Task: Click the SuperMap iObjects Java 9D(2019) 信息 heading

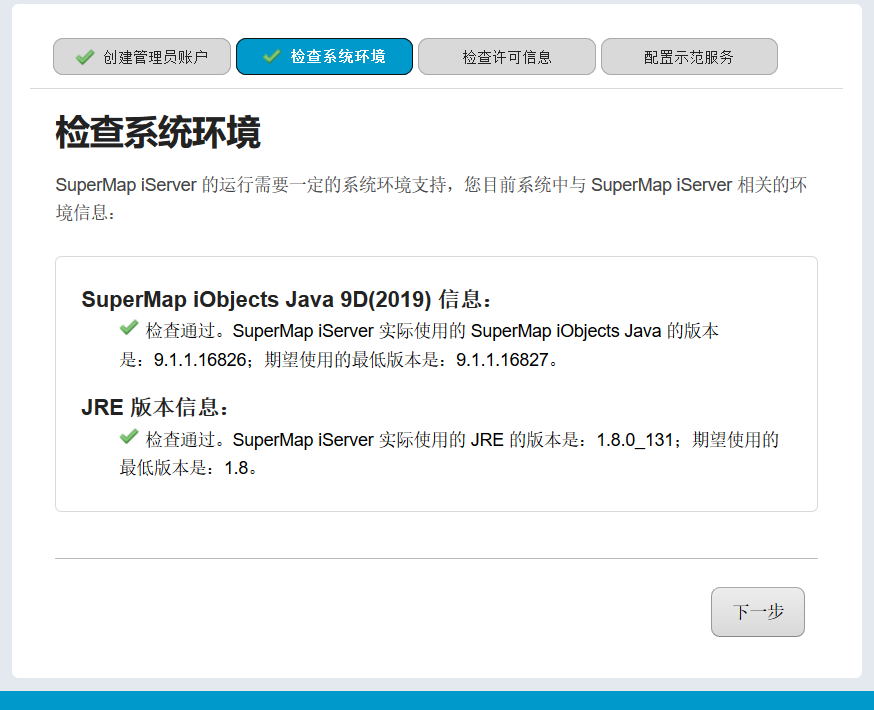Action: [x=287, y=299]
